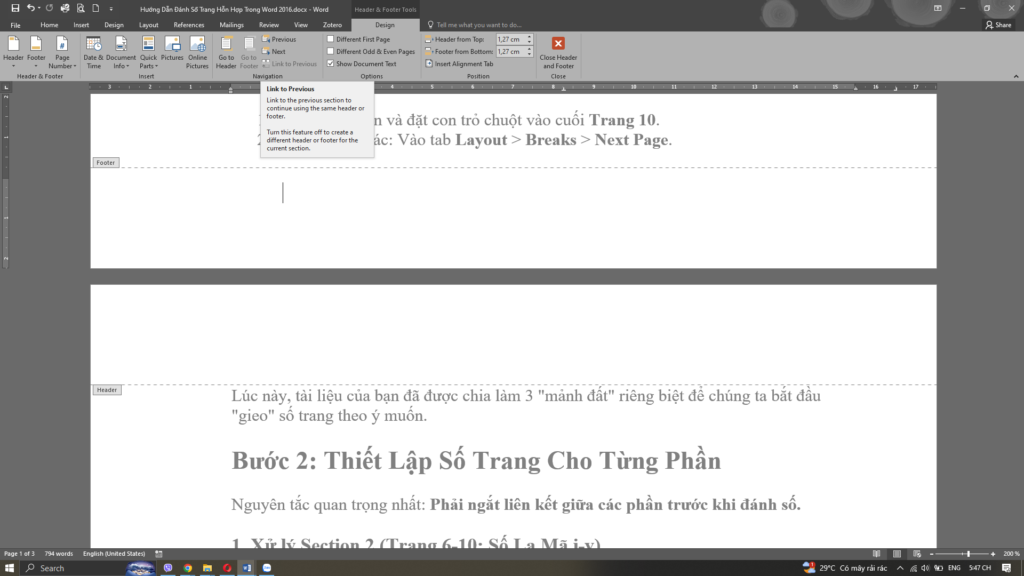This screenshot has width=1024, height=576.
Task: Go to Previous header or footer section
Action: tap(279, 39)
